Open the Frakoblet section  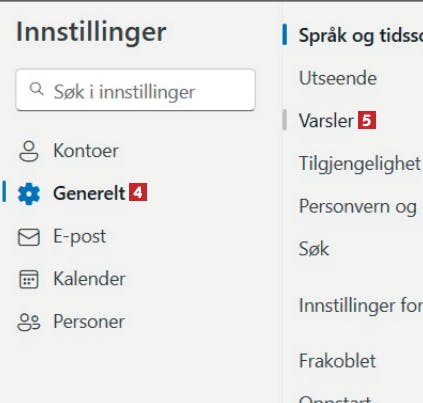tap(337, 361)
